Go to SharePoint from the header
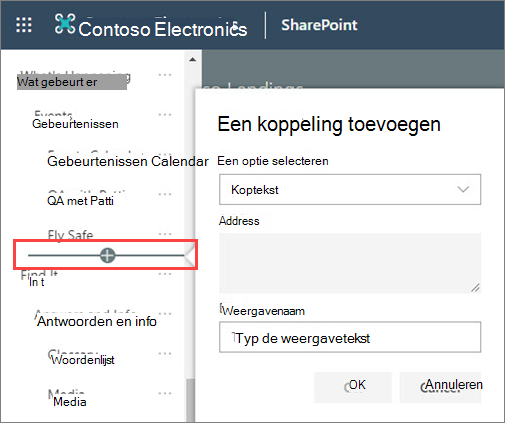Screen dimensions: 505x423 tap(319, 25)
